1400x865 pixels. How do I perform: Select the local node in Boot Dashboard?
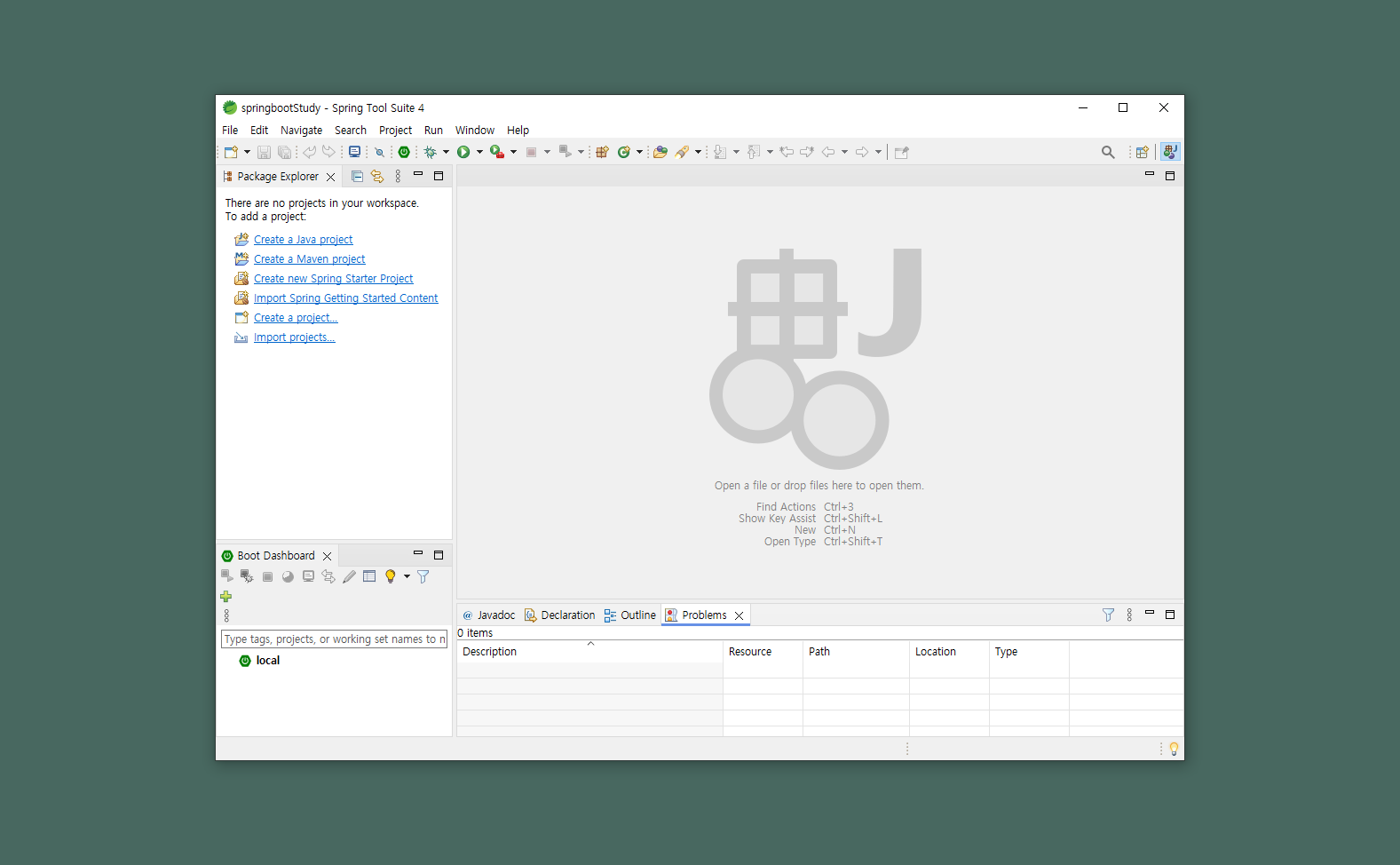[x=267, y=661]
